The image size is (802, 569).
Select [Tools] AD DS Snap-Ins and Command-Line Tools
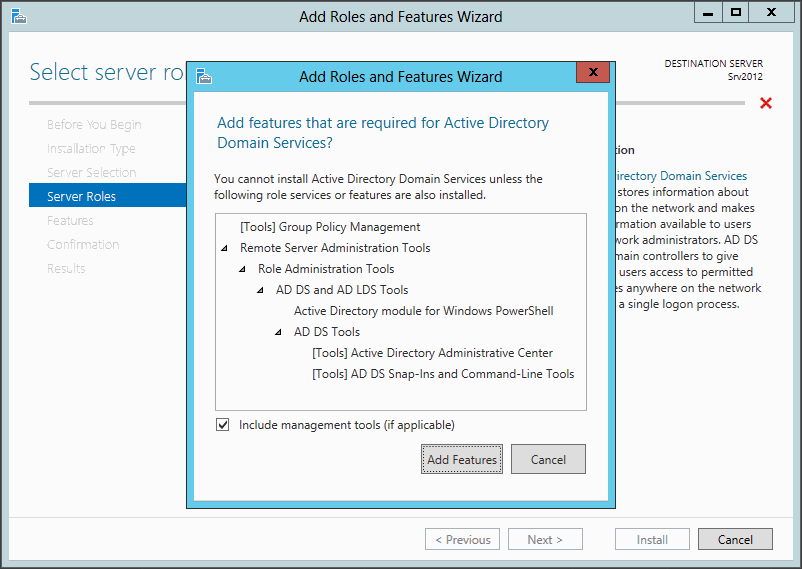point(443,374)
